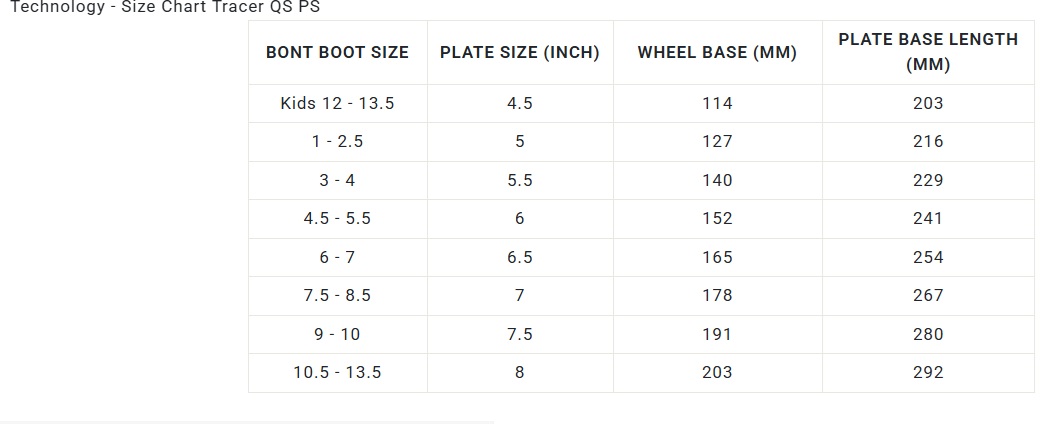Click the wheel base value 114
The image size is (1050, 436).
point(717,103)
